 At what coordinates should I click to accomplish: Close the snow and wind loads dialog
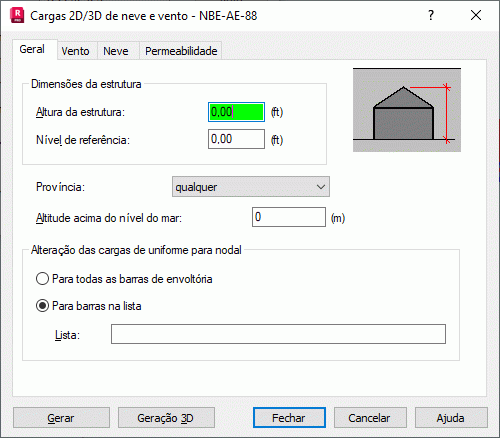tap(476, 15)
